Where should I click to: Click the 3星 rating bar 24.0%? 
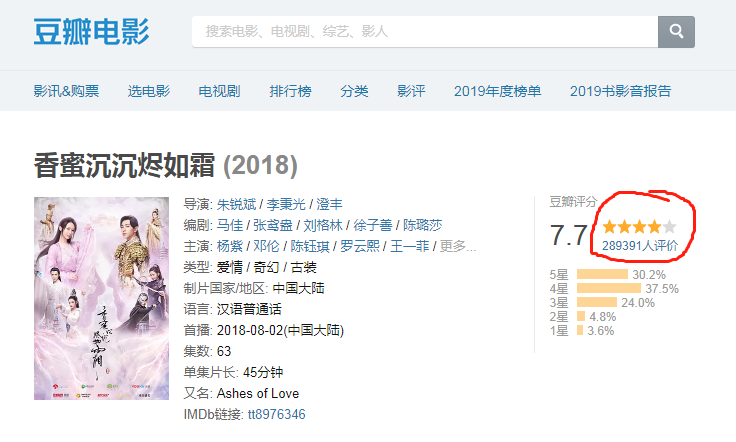(597, 303)
